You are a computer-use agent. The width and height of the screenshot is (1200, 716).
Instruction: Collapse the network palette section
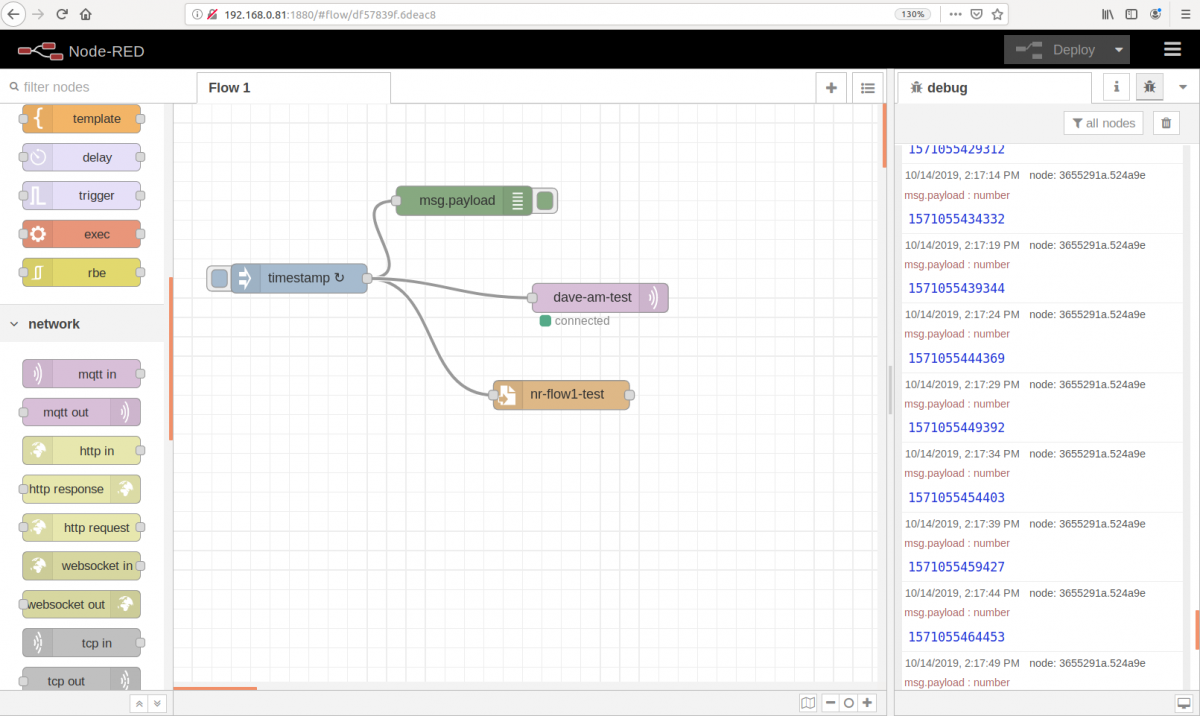[14, 323]
